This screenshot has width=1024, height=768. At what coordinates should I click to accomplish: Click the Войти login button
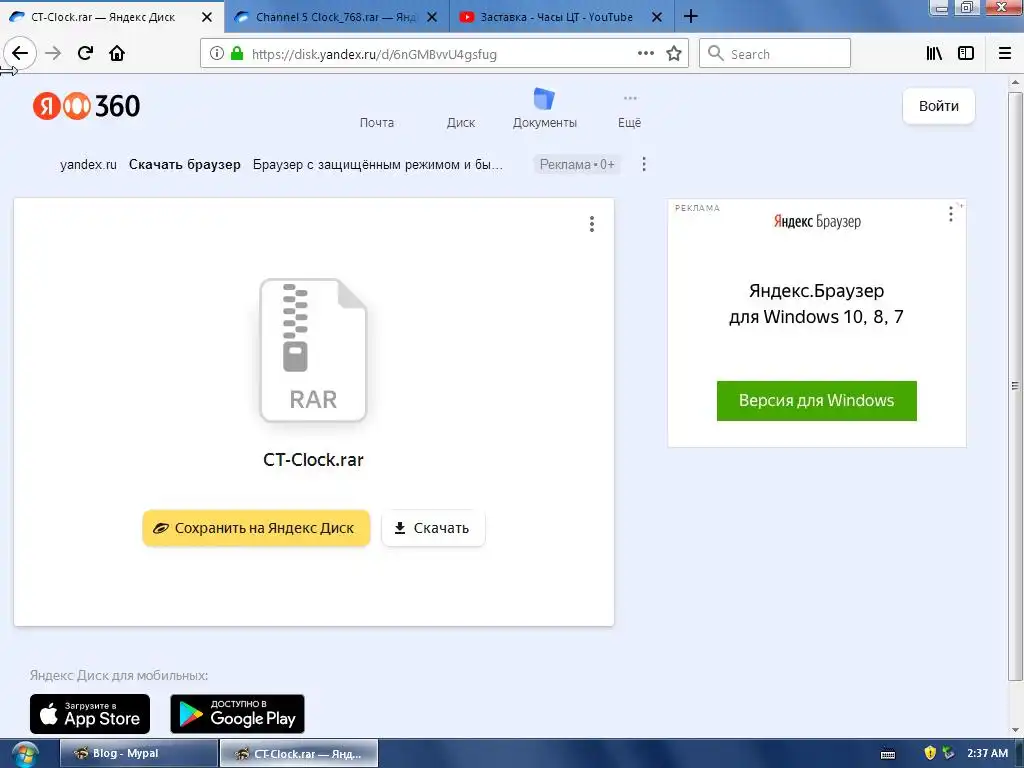938,106
